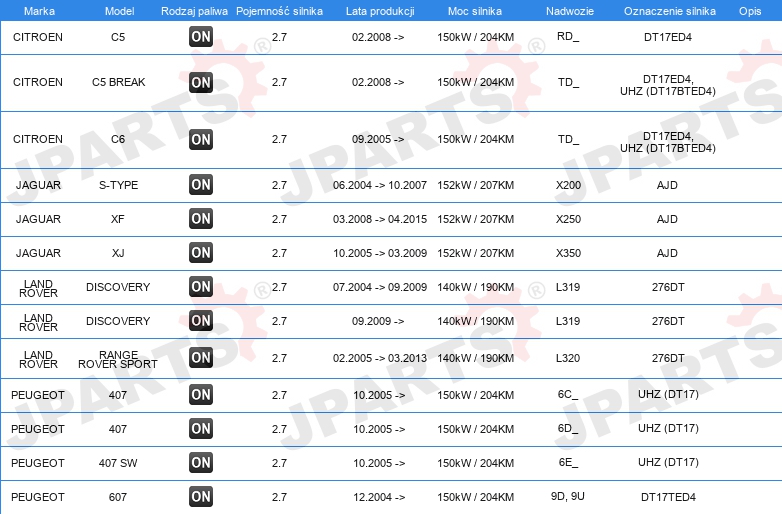Click the 6C_ body code cell
The height and width of the screenshot is (514, 782).
[568, 395]
